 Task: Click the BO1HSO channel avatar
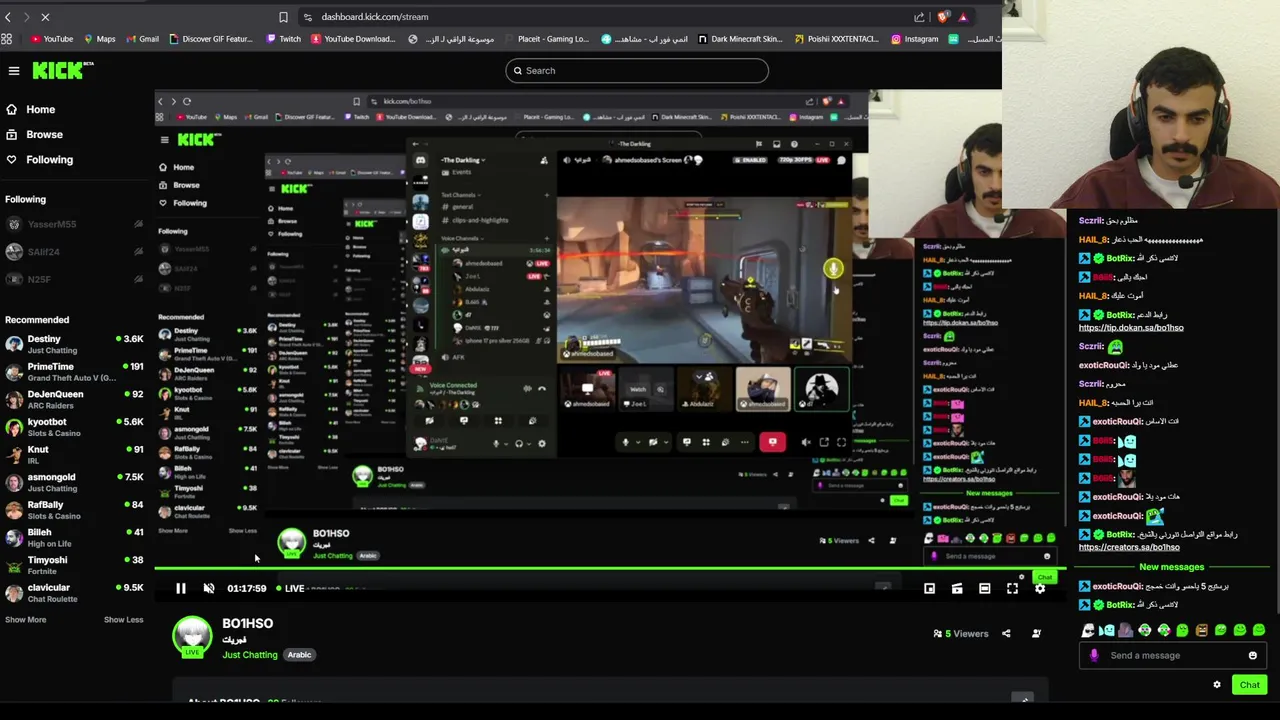tap(192, 637)
